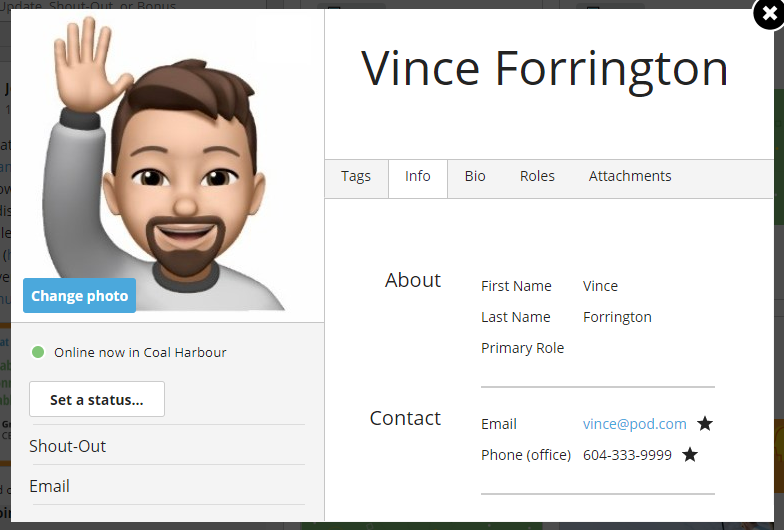Image resolution: width=784 pixels, height=530 pixels.
Task: Open the Bio tab
Action: pyautogui.click(x=475, y=177)
